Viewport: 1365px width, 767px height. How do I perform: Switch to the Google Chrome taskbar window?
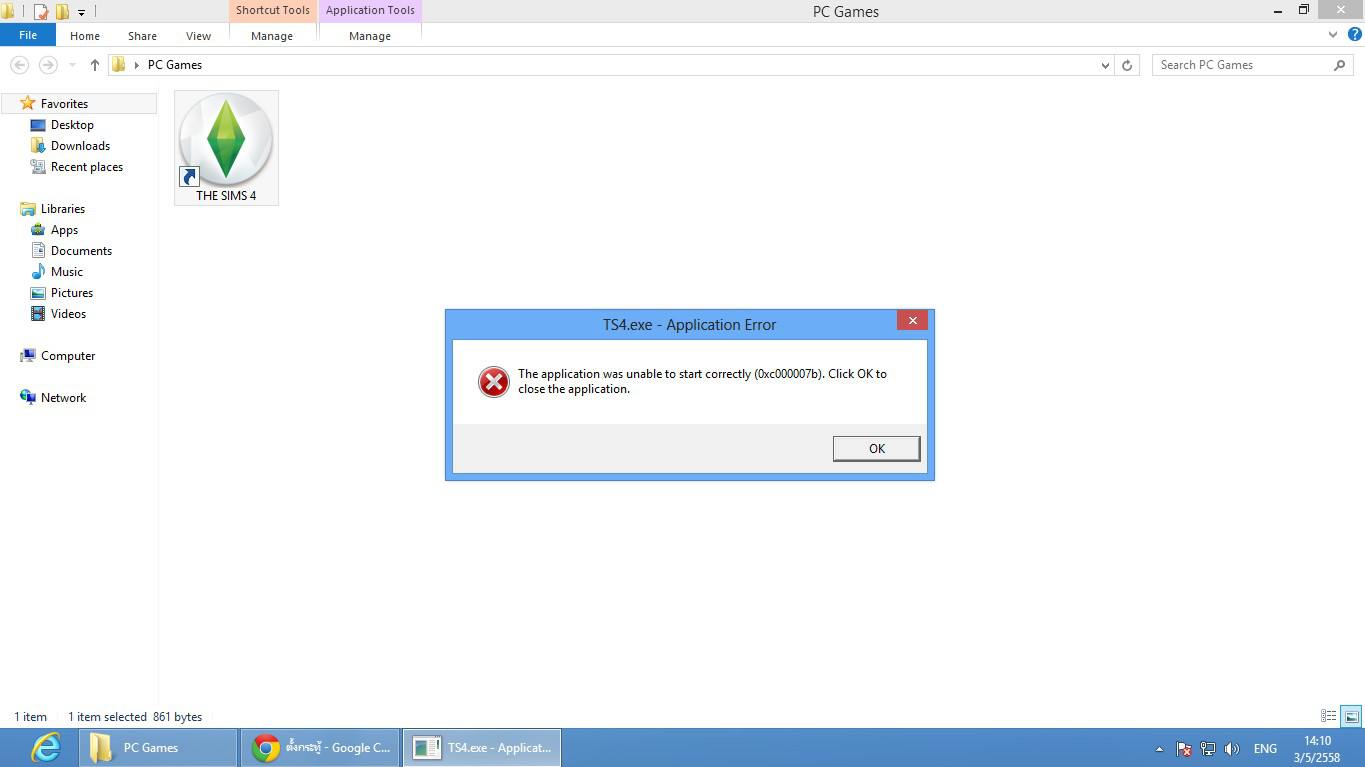coord(320,748)
